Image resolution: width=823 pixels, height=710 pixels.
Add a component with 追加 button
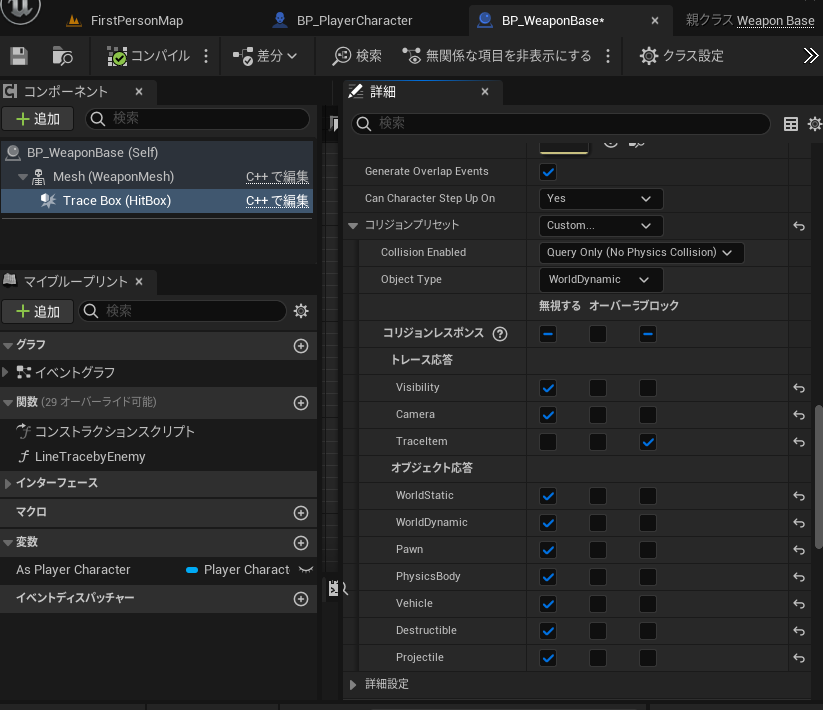(x=38, y=119)
